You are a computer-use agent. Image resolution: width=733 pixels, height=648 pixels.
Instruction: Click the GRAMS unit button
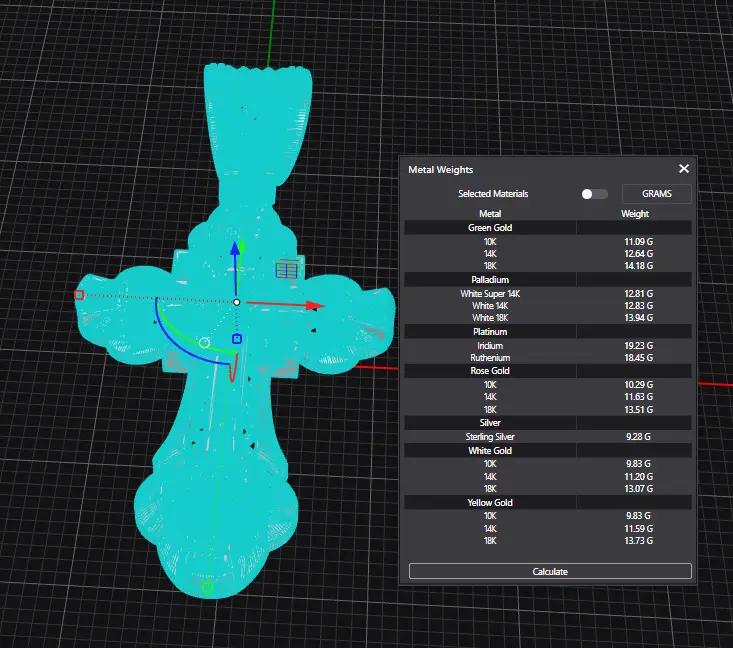tap(656, 193)
